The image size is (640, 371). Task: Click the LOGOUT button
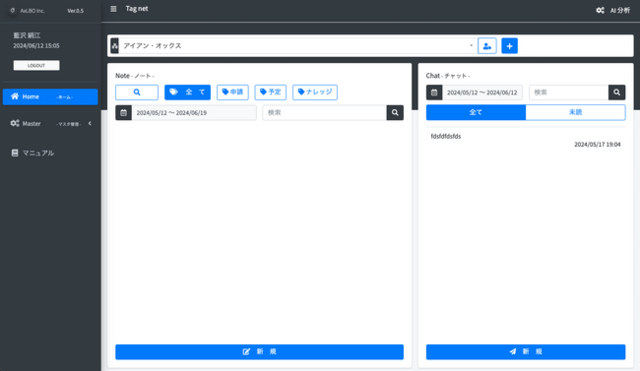click(x=36, y=65)
